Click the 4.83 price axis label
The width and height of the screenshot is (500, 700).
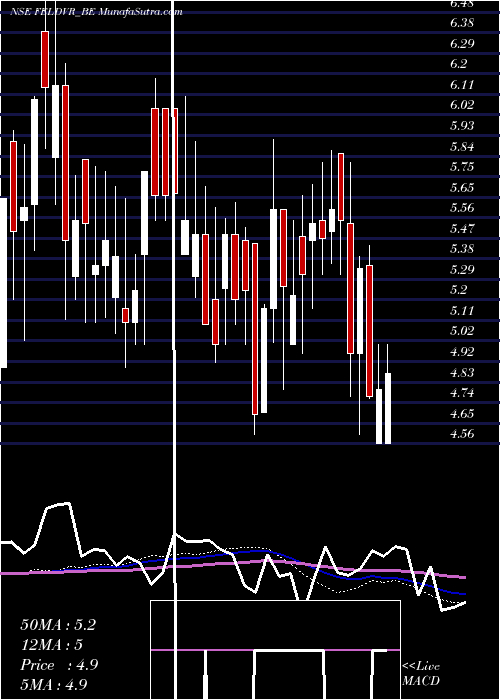coord(462,372)
